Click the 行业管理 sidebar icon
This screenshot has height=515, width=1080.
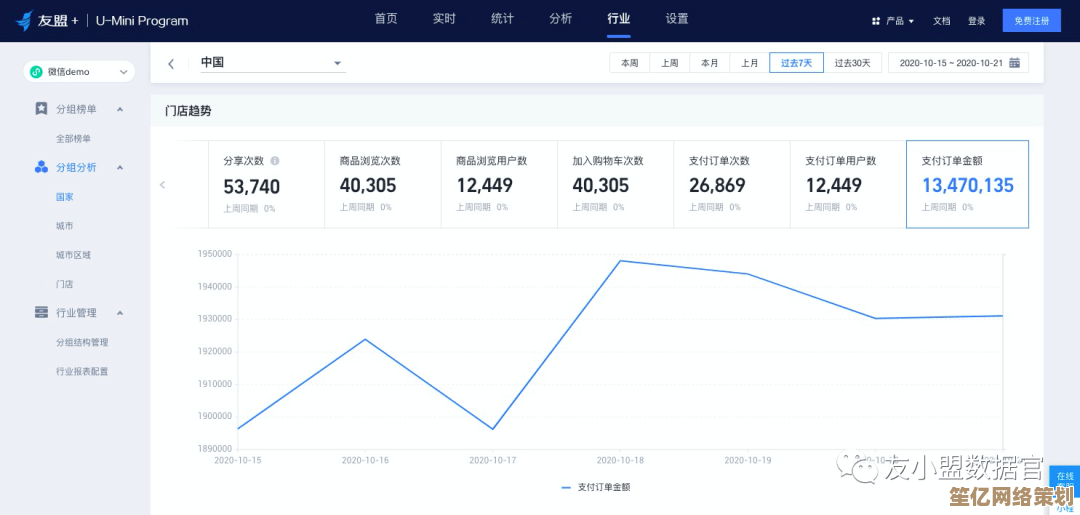(x=41, y=312)
